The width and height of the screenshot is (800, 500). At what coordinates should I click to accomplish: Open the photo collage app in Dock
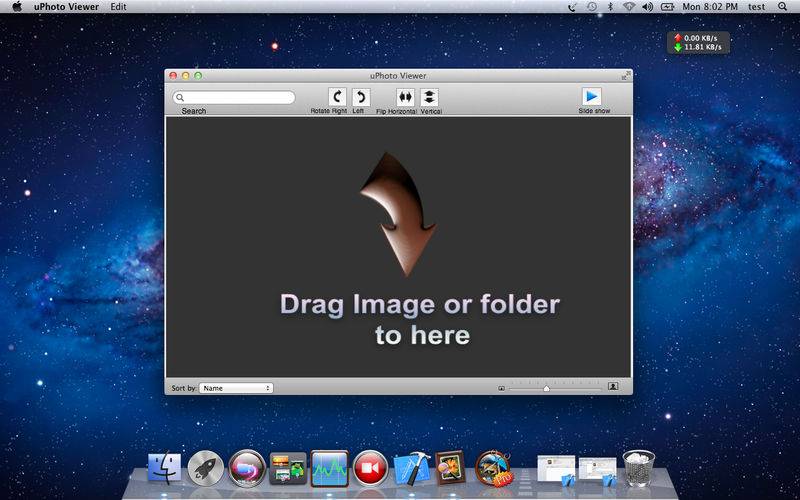click(x=288, y=468)
